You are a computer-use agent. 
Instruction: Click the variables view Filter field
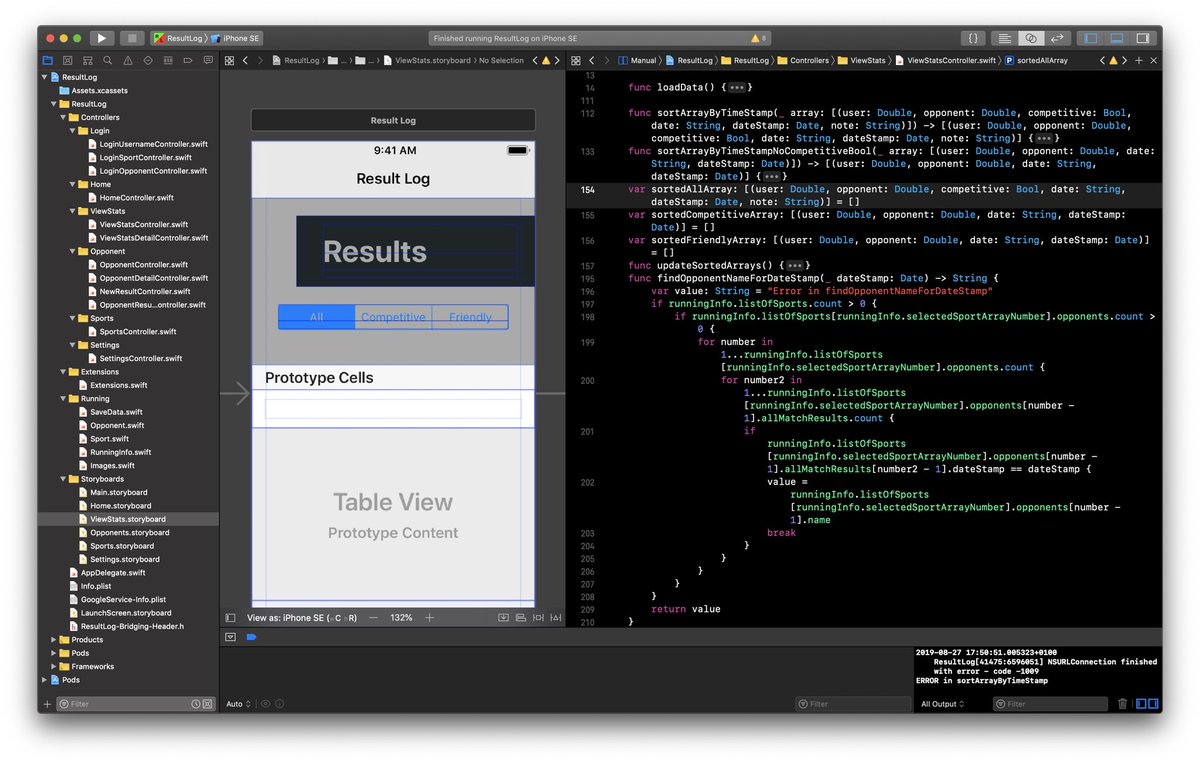point(852,704)
